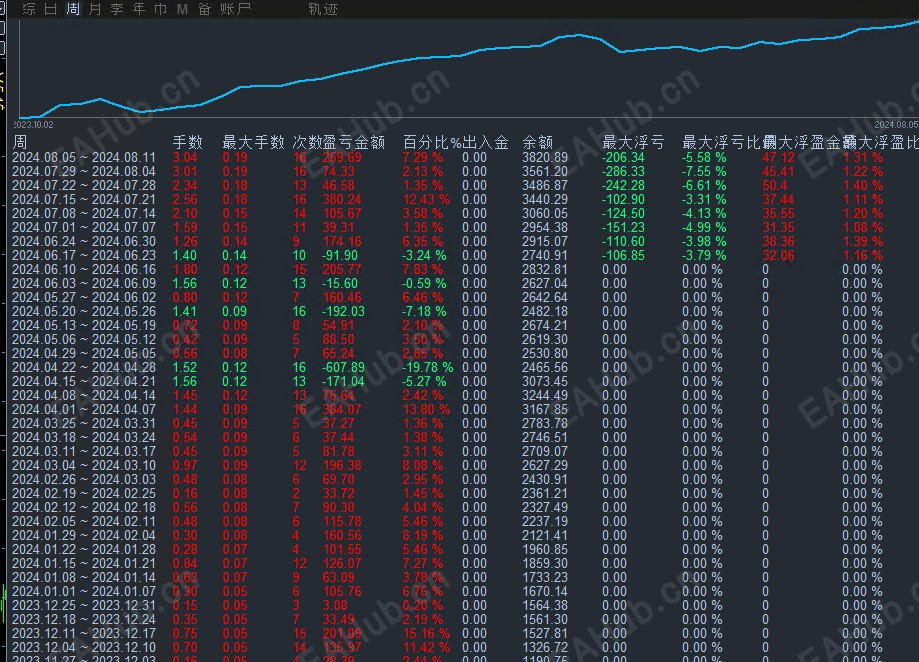The width and height of the screenshot is (919, 662).
Task: Open the M tab
Action: point(182,9)
